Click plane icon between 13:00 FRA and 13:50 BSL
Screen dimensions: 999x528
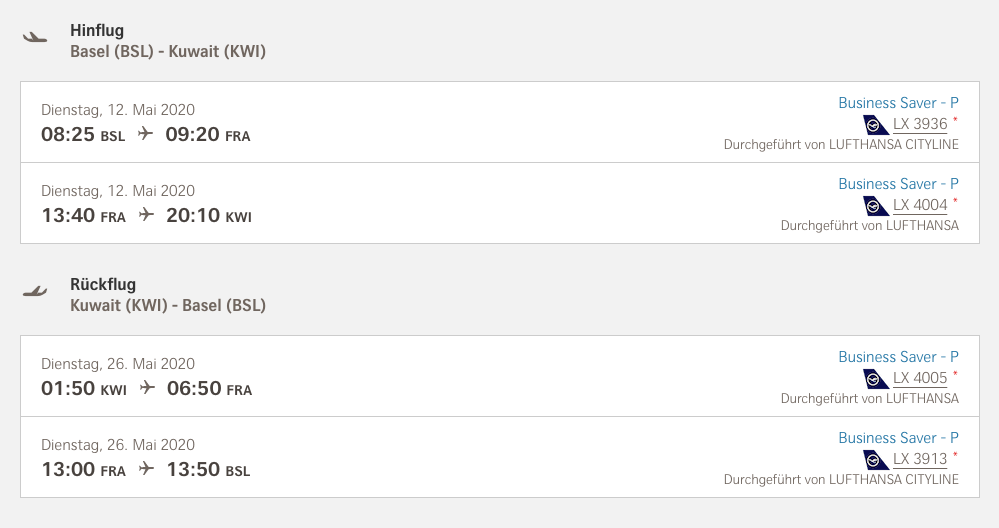coord(146,469)
